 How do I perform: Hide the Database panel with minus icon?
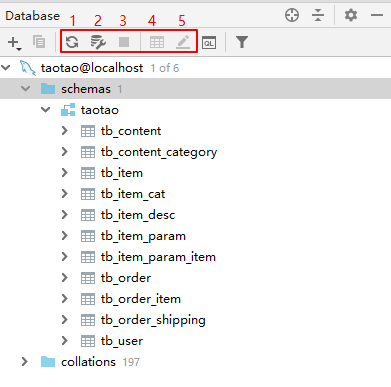coord(377,15)
